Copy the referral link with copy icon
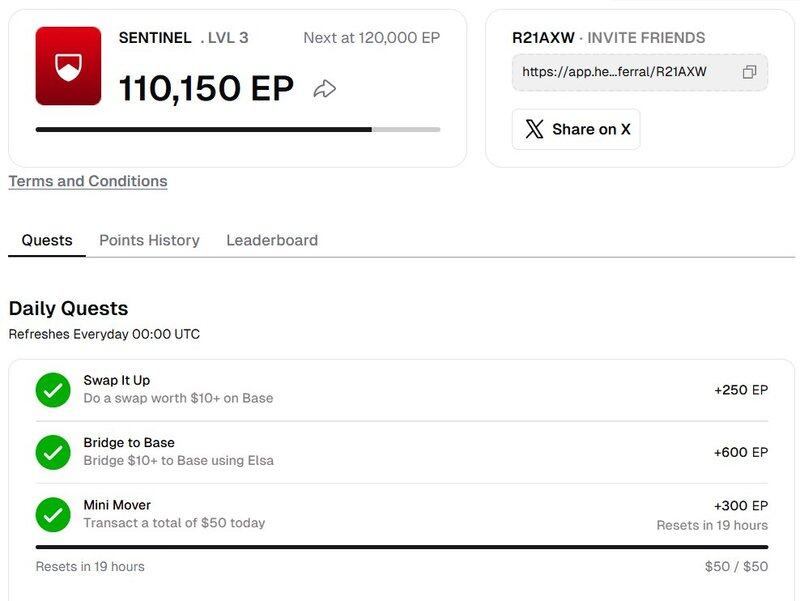800x601 pixels. pyautogui.click(x=749, y=72)
